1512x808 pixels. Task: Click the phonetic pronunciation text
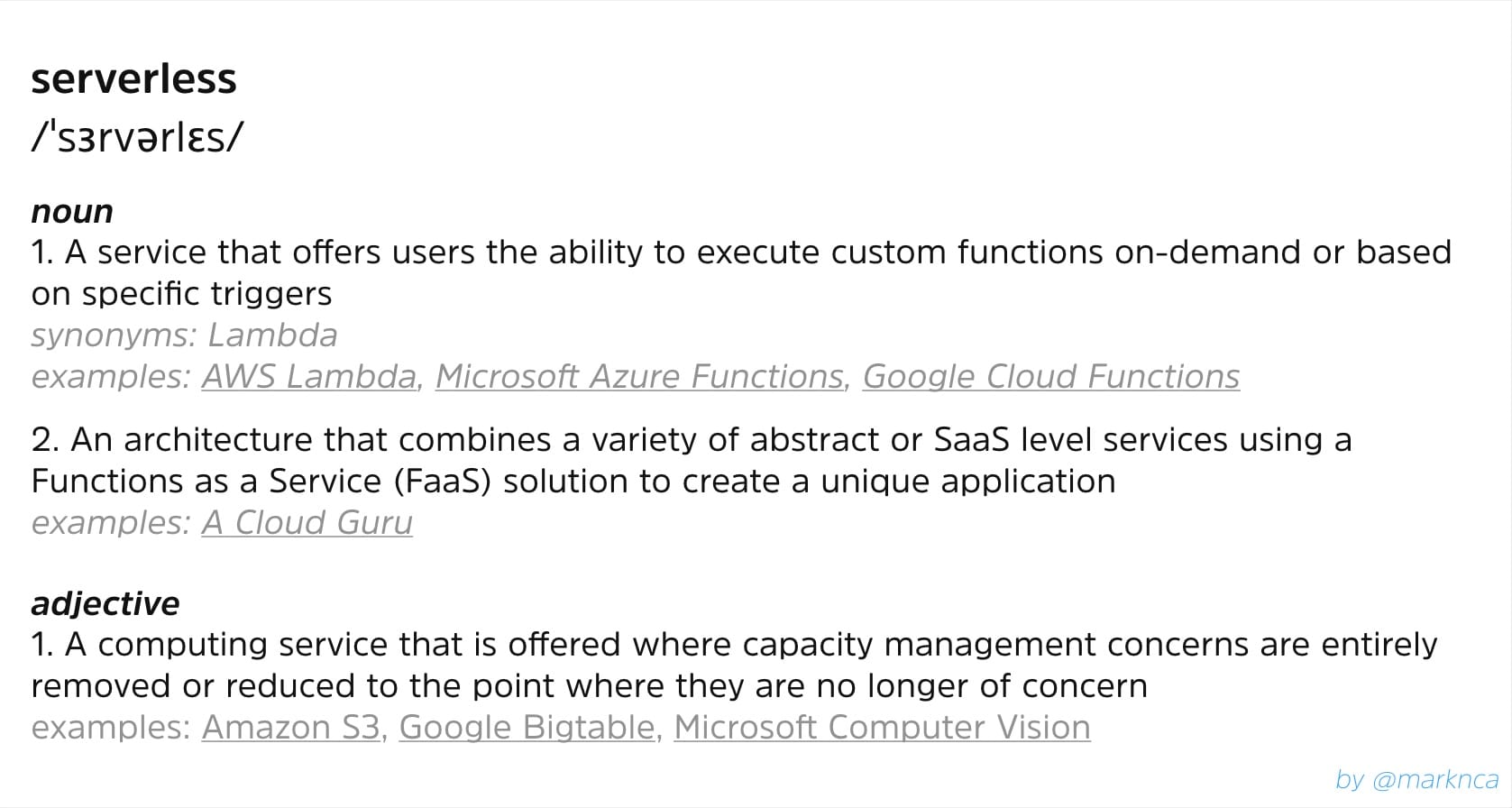pyautogui.click(x=137, y=138)
